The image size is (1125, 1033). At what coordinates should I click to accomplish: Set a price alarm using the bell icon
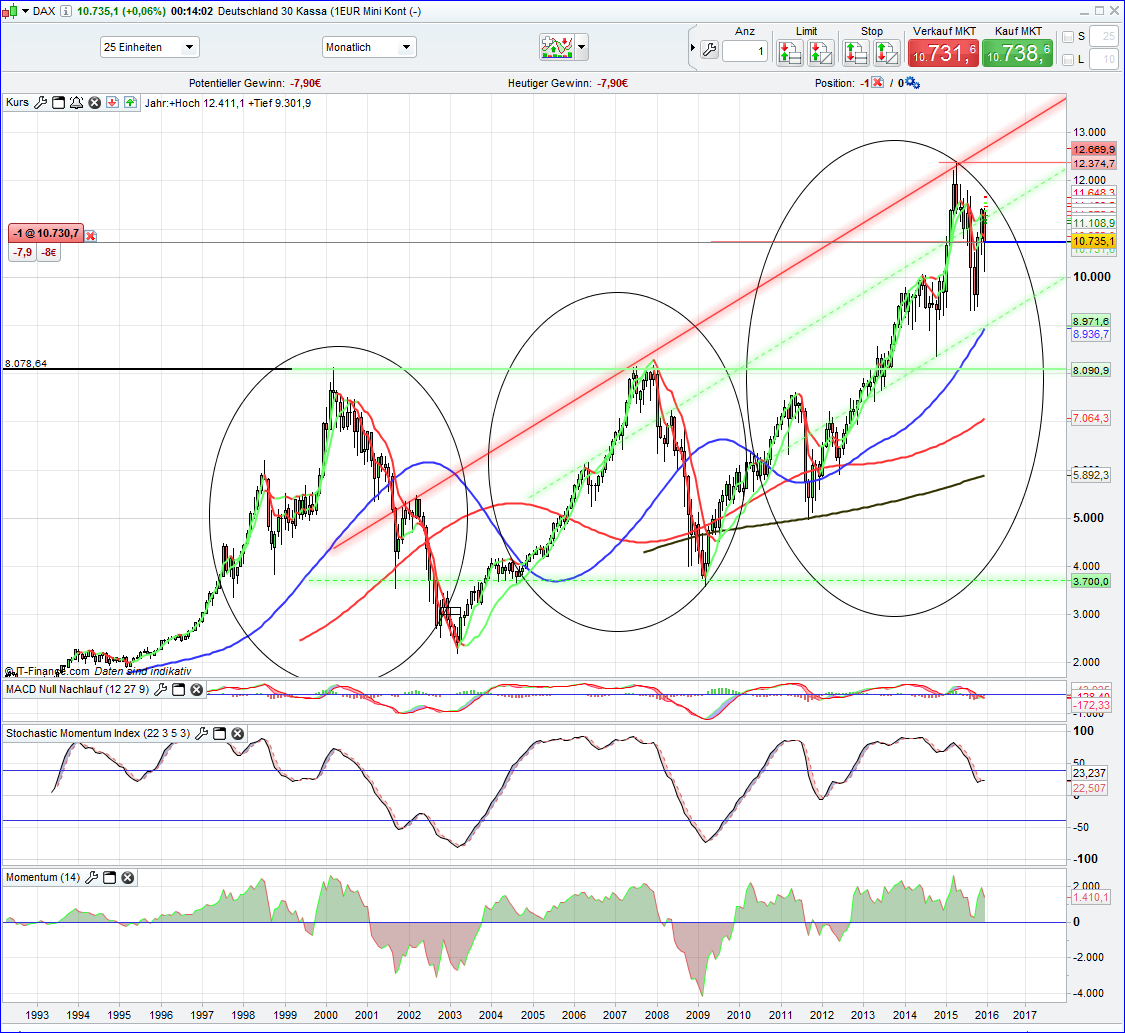76,102
